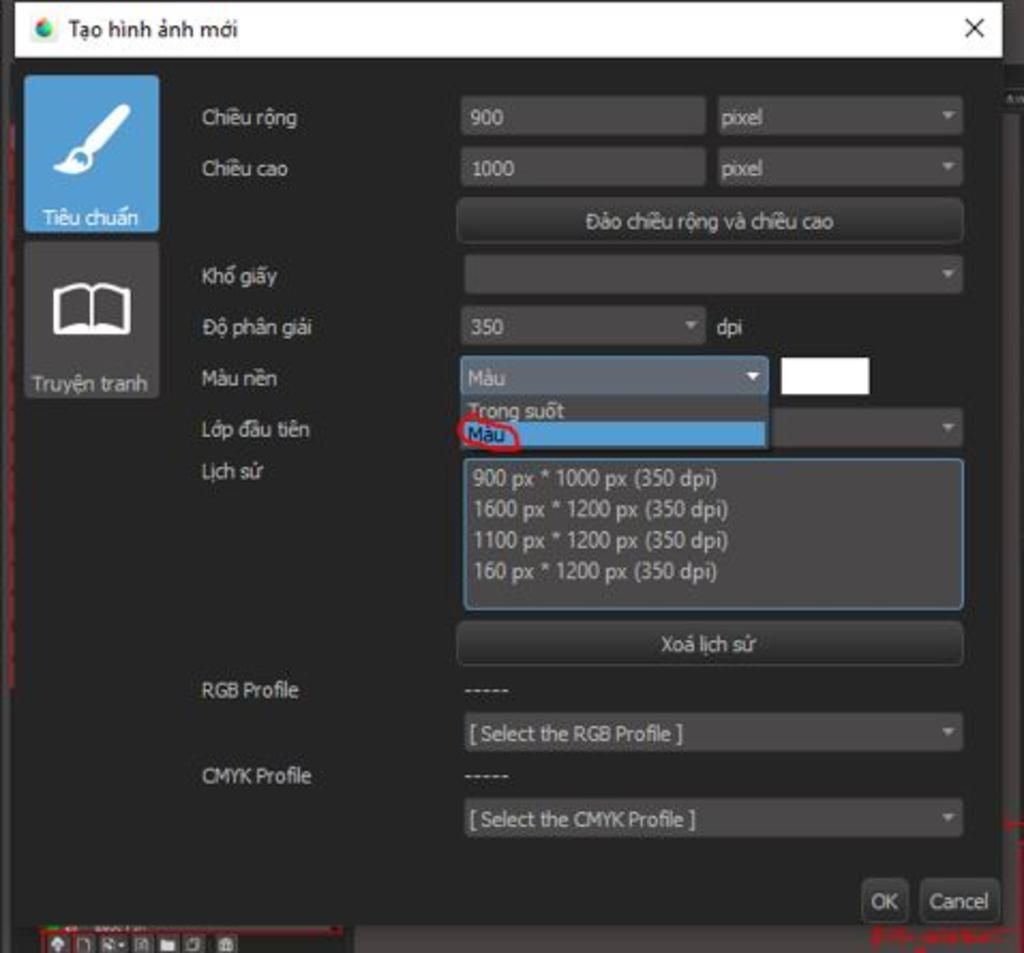Open the Khổ giấy paper size dropdown

(x=712, y=274)
